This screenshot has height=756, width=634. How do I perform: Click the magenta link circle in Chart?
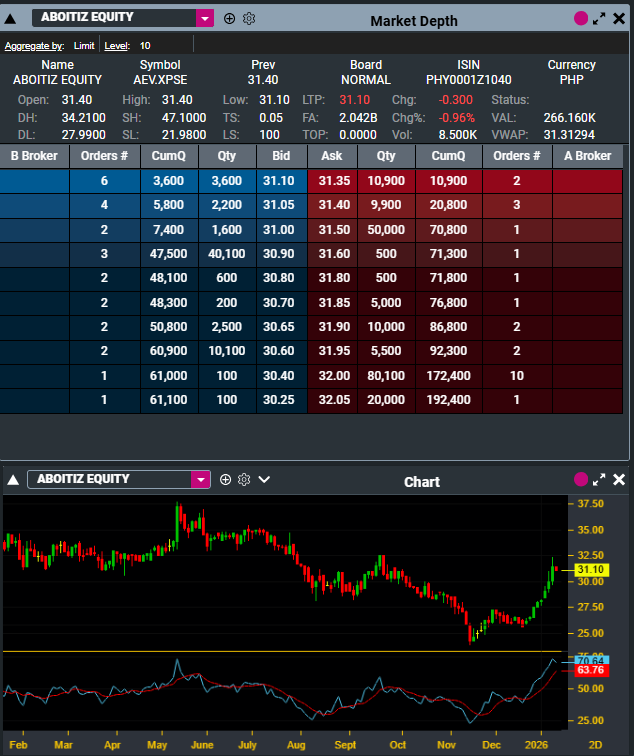tap(581, 479)
